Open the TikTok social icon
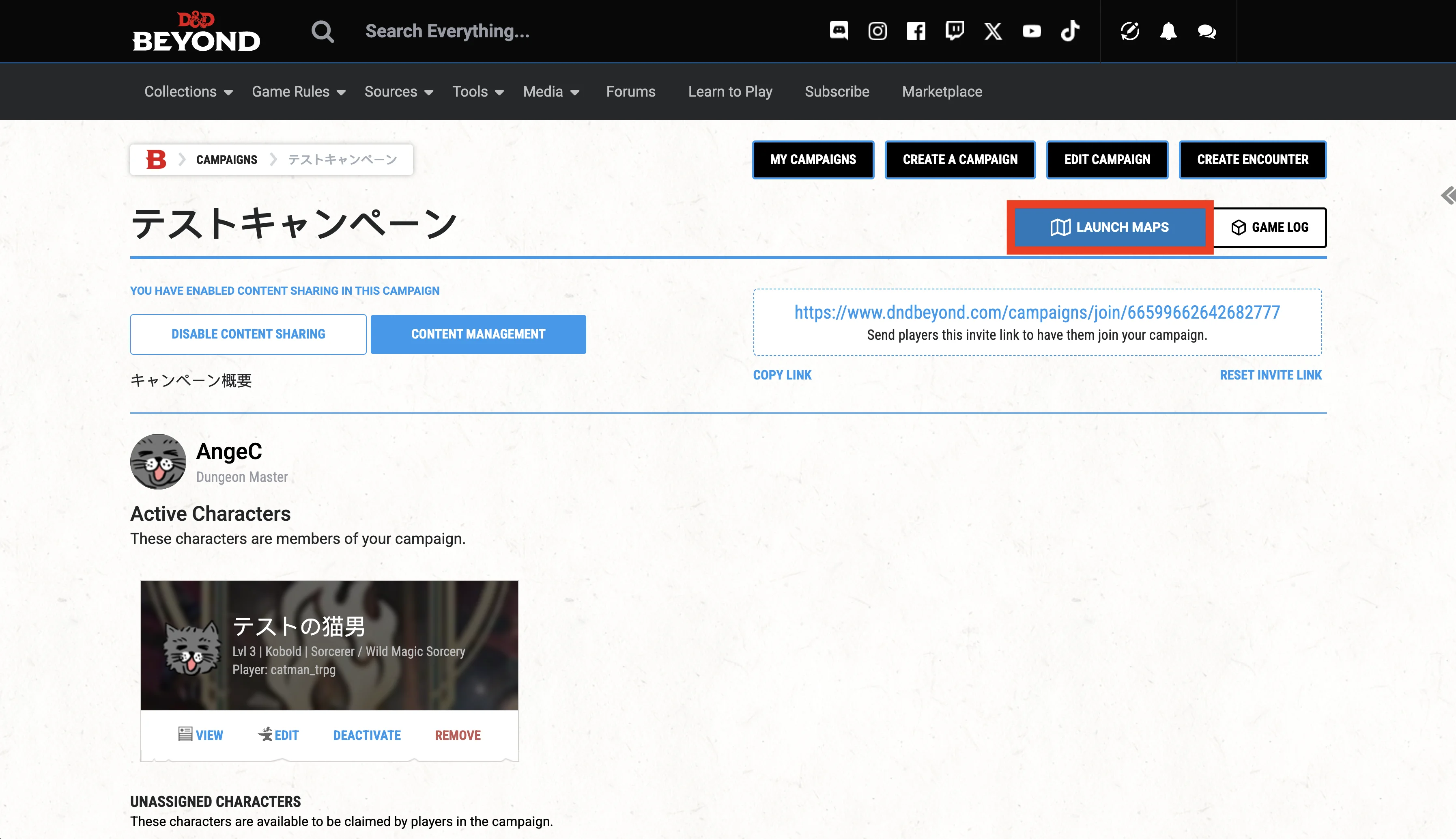 [1070, 30]
